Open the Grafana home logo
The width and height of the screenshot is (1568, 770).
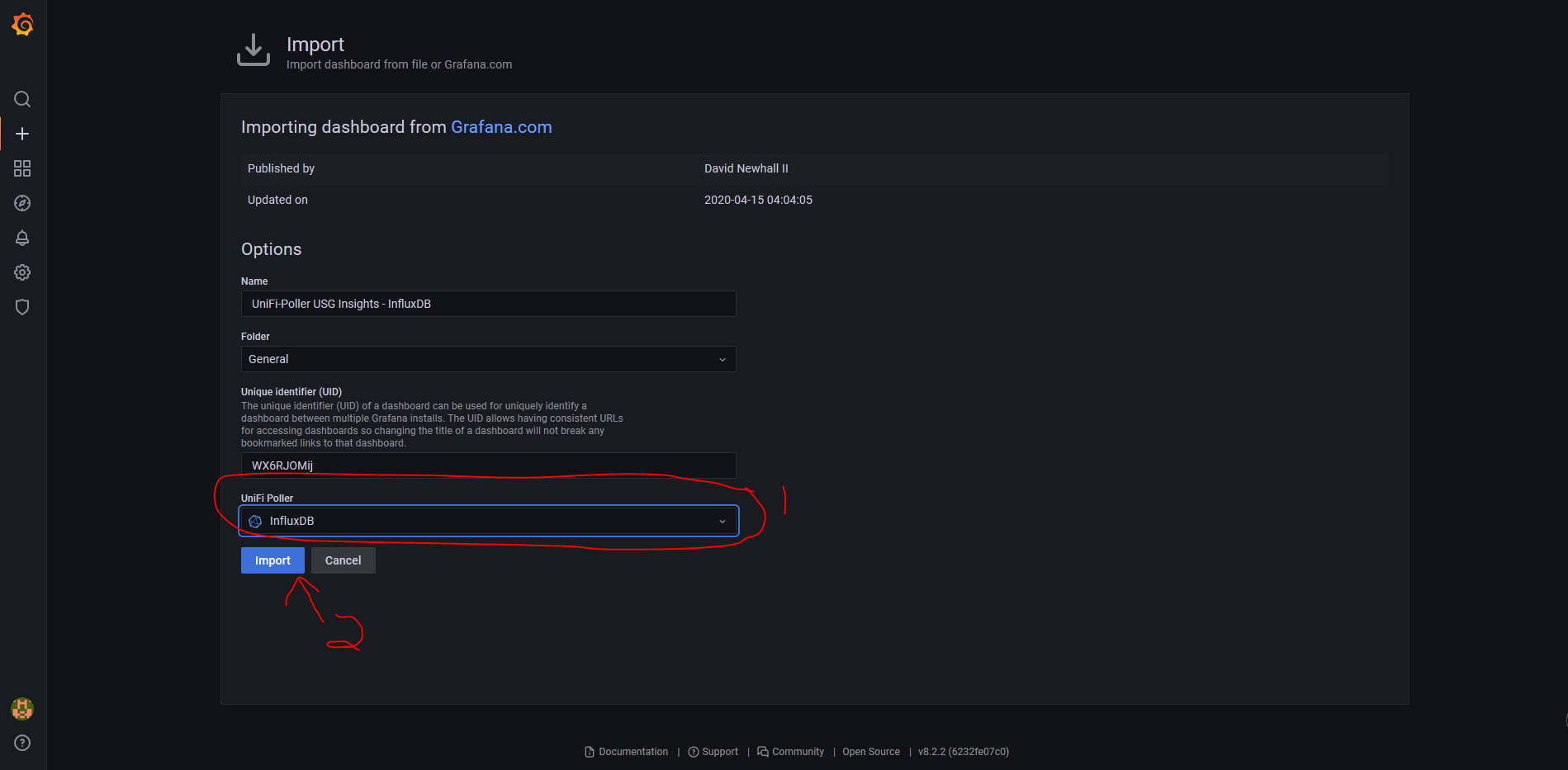point(23,25)
